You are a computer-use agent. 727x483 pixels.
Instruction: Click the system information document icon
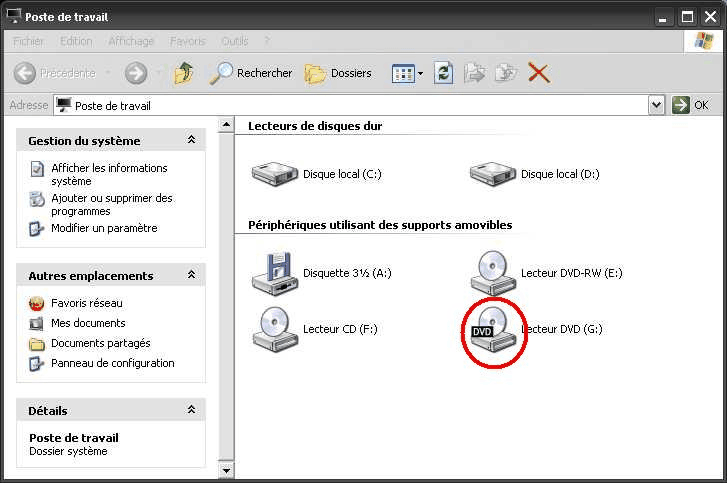click(x=37, y=169)
